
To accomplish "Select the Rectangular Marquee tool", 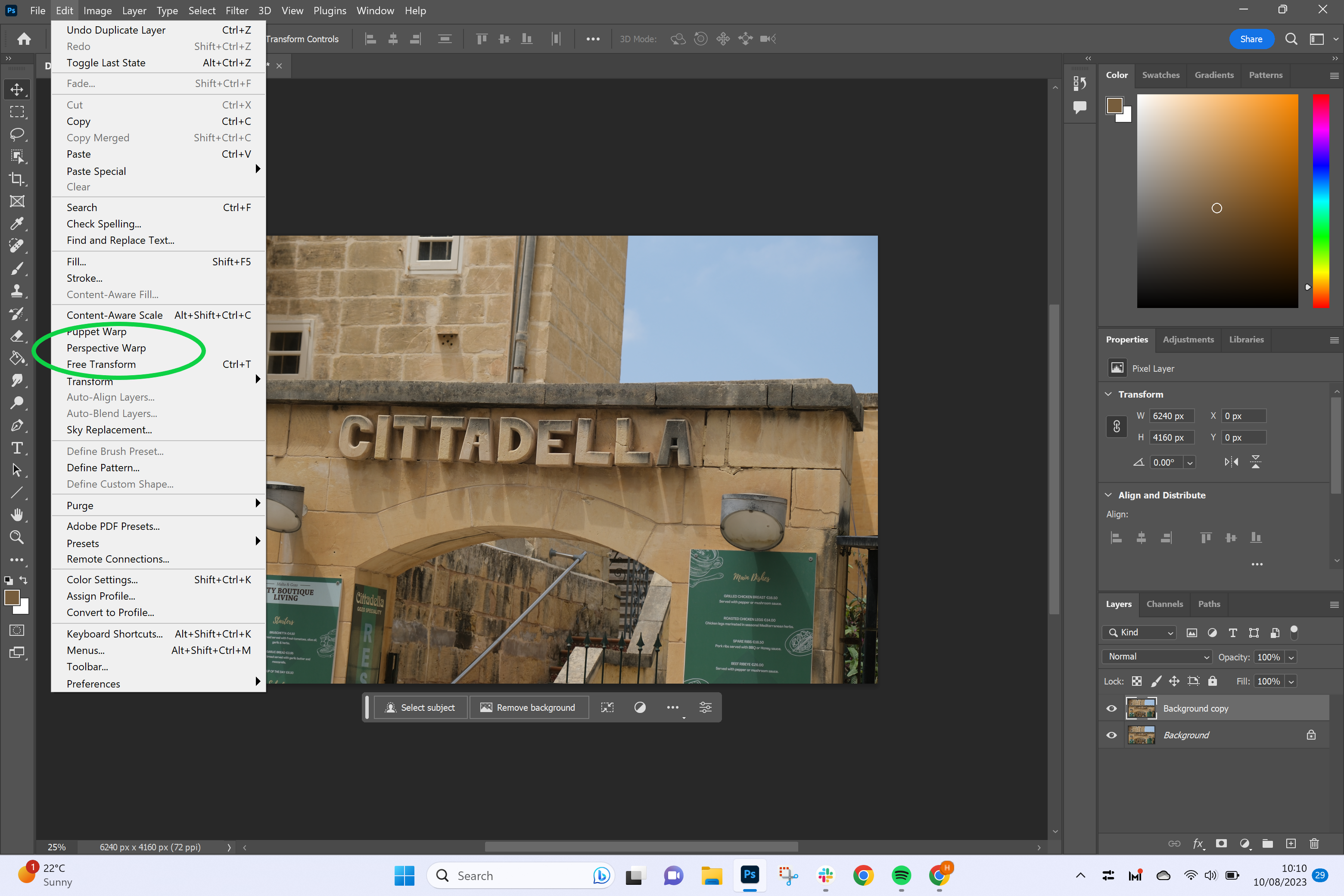I will (17, 112).
